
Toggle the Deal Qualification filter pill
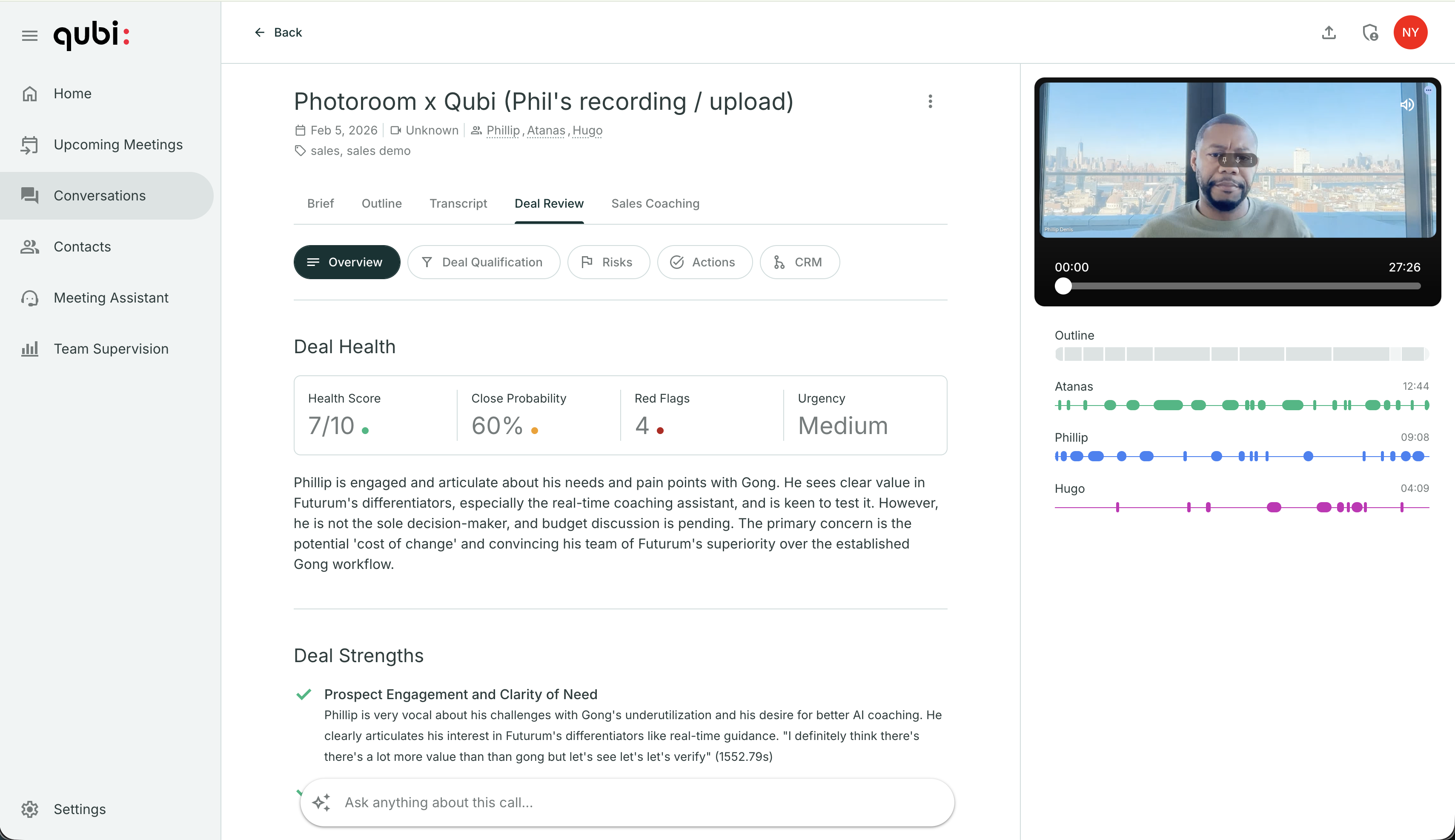point(484,262)
